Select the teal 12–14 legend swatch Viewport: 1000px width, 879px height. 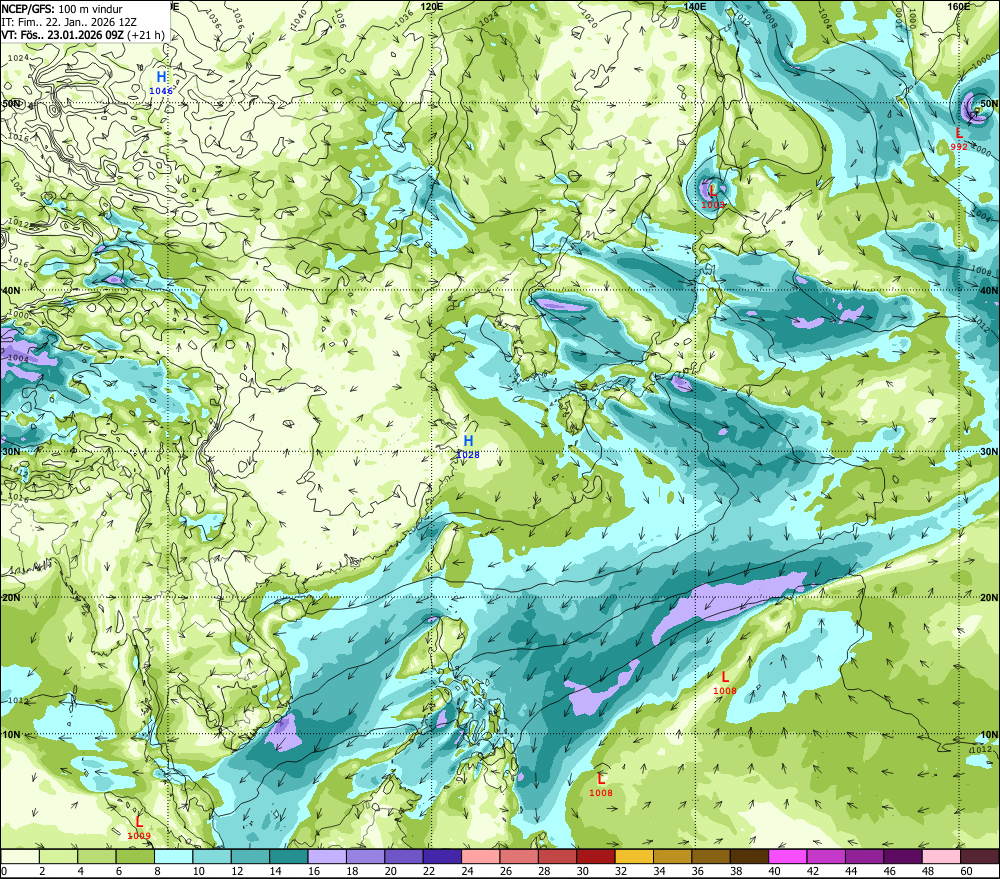click(x=251, y=856)
